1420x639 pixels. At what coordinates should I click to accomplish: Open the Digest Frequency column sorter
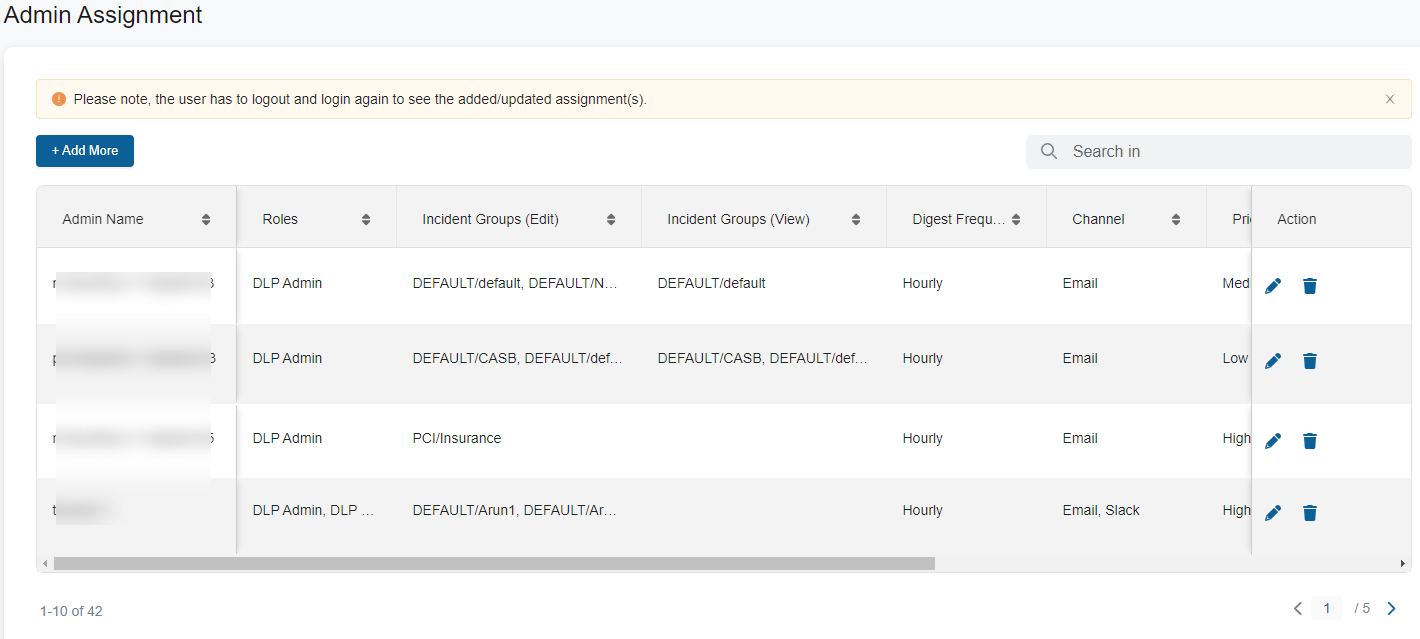1017,217
